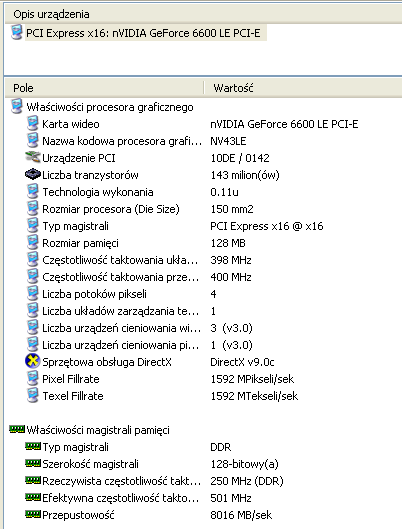Click the value 143 milion(ów)
This screenshot has height=529, width=402.
click(245, 175)
